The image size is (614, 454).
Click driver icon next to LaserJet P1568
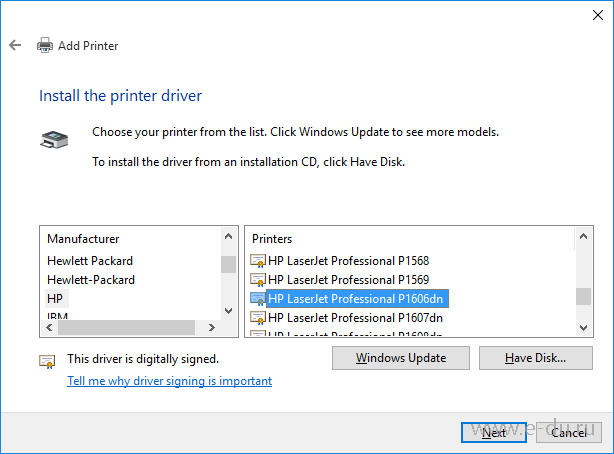click(x=258, y=261)
